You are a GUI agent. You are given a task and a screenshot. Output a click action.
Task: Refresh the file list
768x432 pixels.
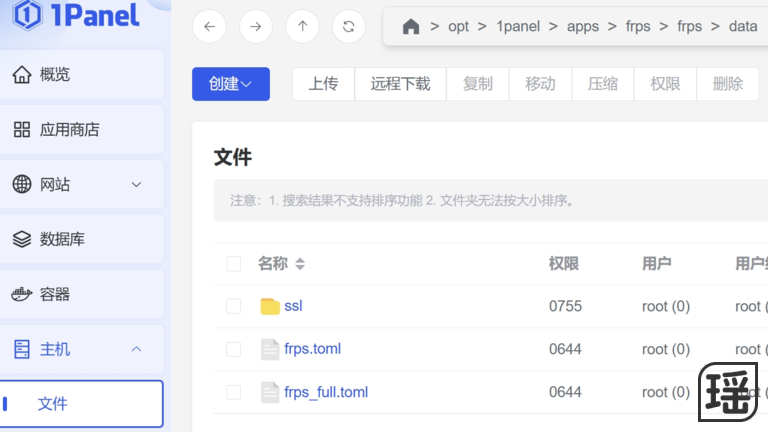click(348, 27)
